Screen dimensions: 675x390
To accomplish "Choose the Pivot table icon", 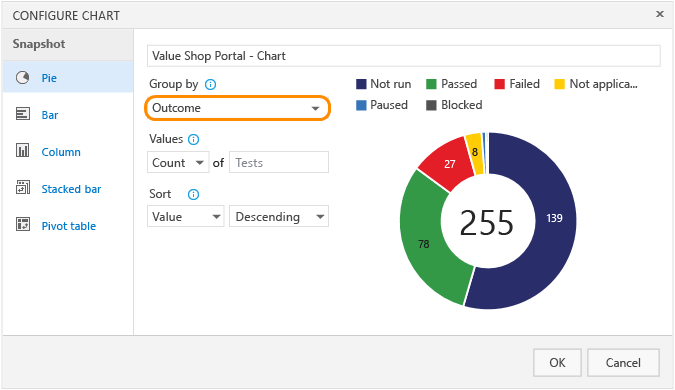I will tap(22, 225).
